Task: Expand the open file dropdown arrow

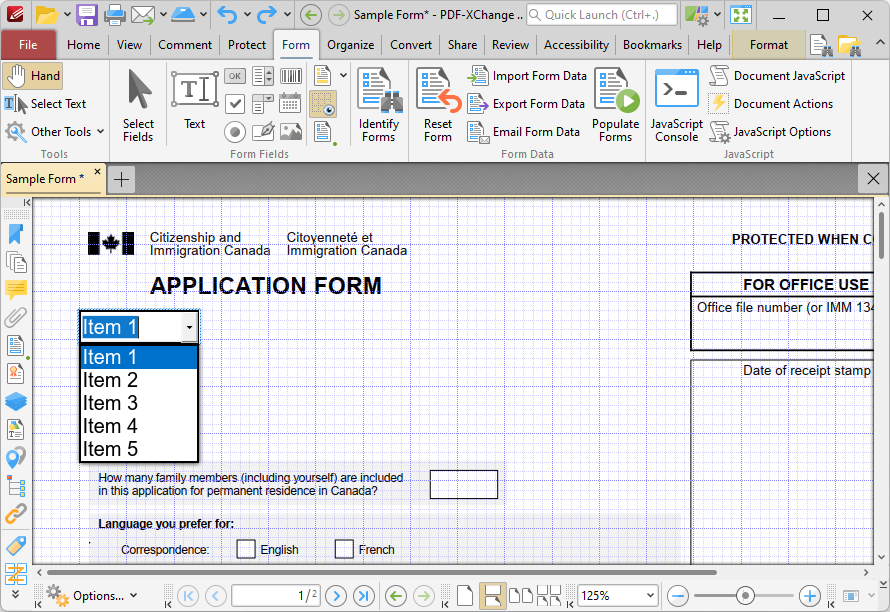Action: 67,15
